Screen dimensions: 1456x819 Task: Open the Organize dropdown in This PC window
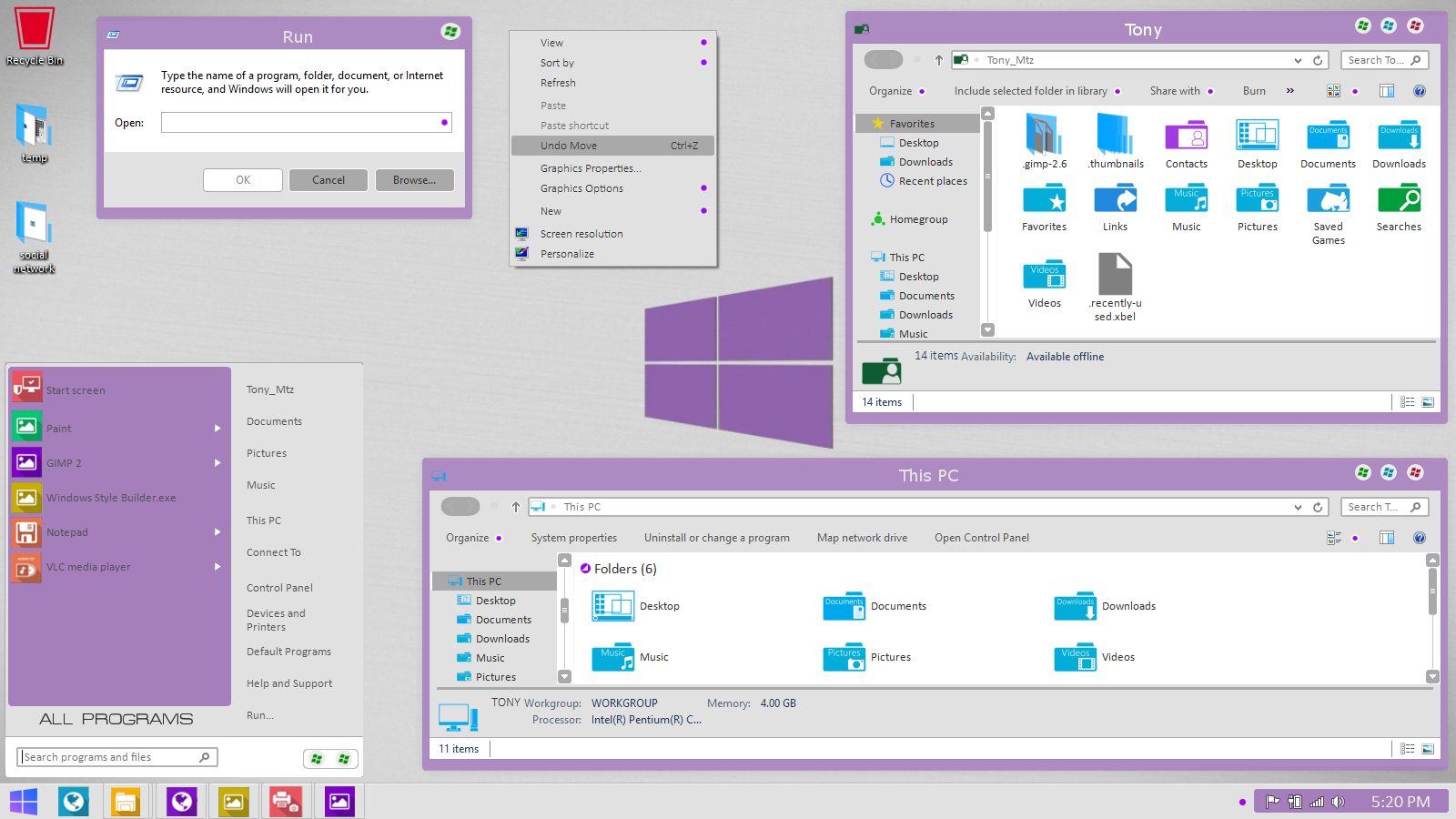474,538
